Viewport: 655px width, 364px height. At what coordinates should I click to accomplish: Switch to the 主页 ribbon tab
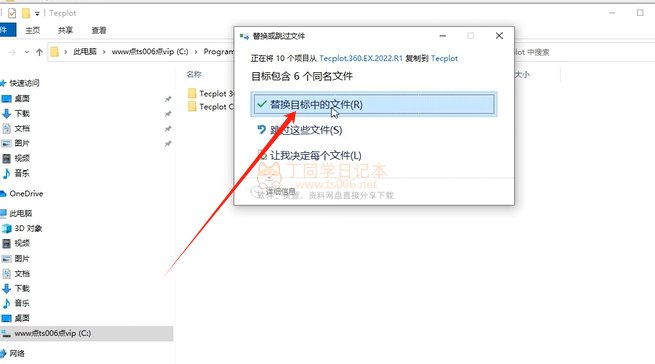coord(32,30)
